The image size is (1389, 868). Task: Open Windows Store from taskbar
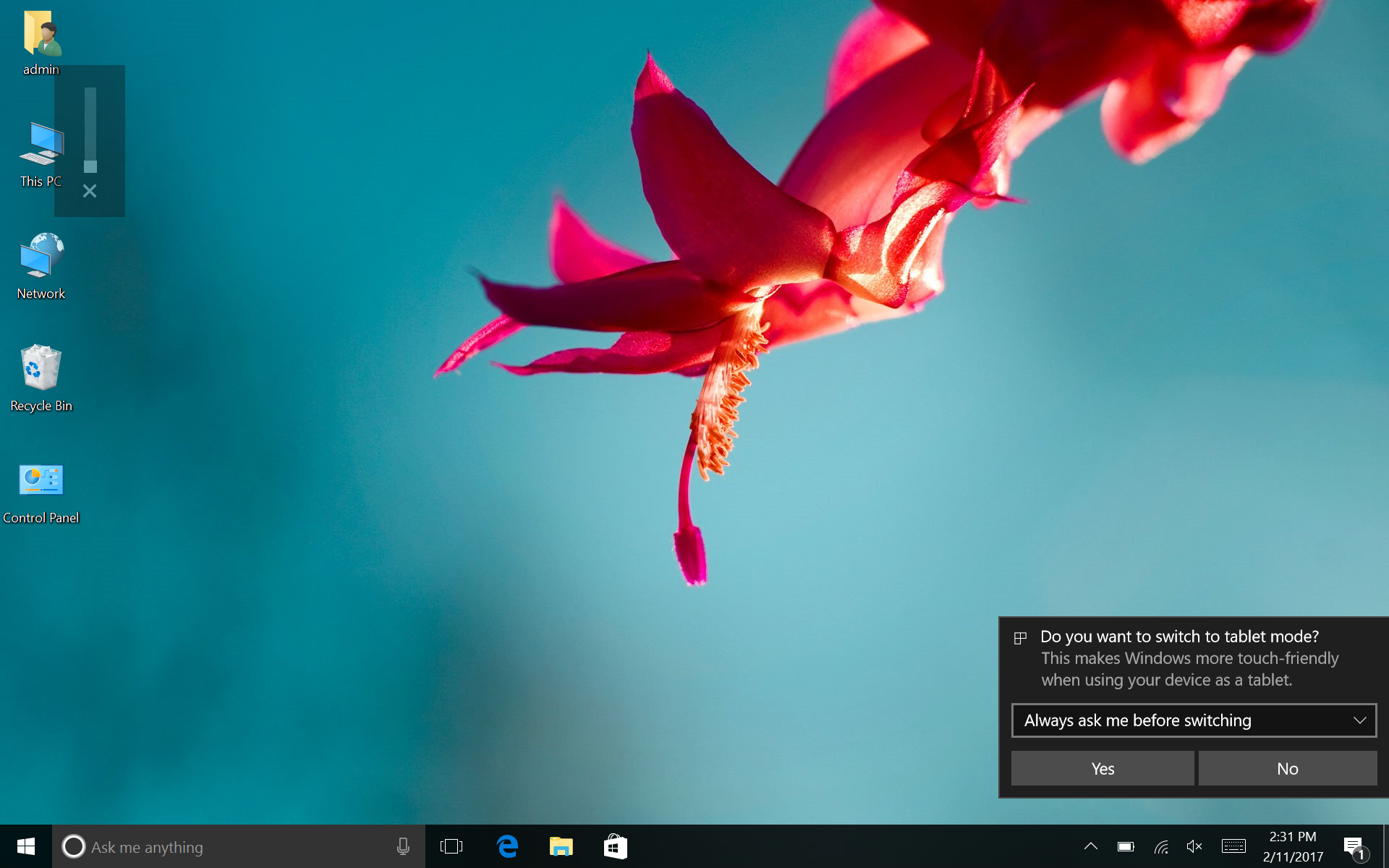coord(615,846)
